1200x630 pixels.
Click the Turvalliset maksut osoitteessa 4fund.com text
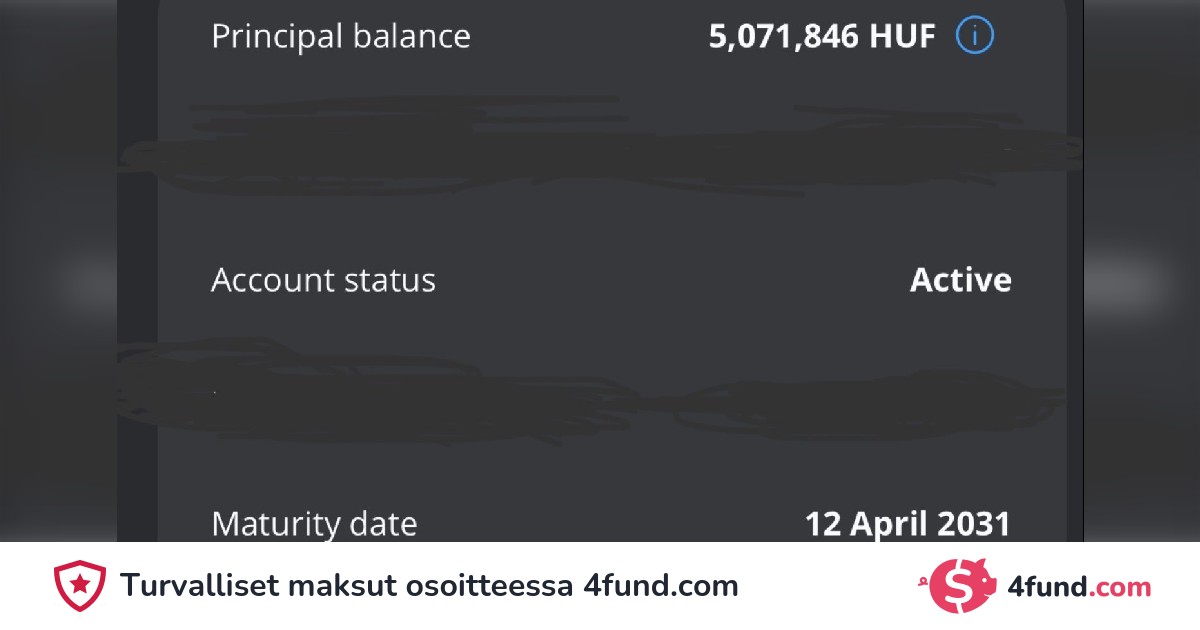pyautogui.click(x=429, y=586)
